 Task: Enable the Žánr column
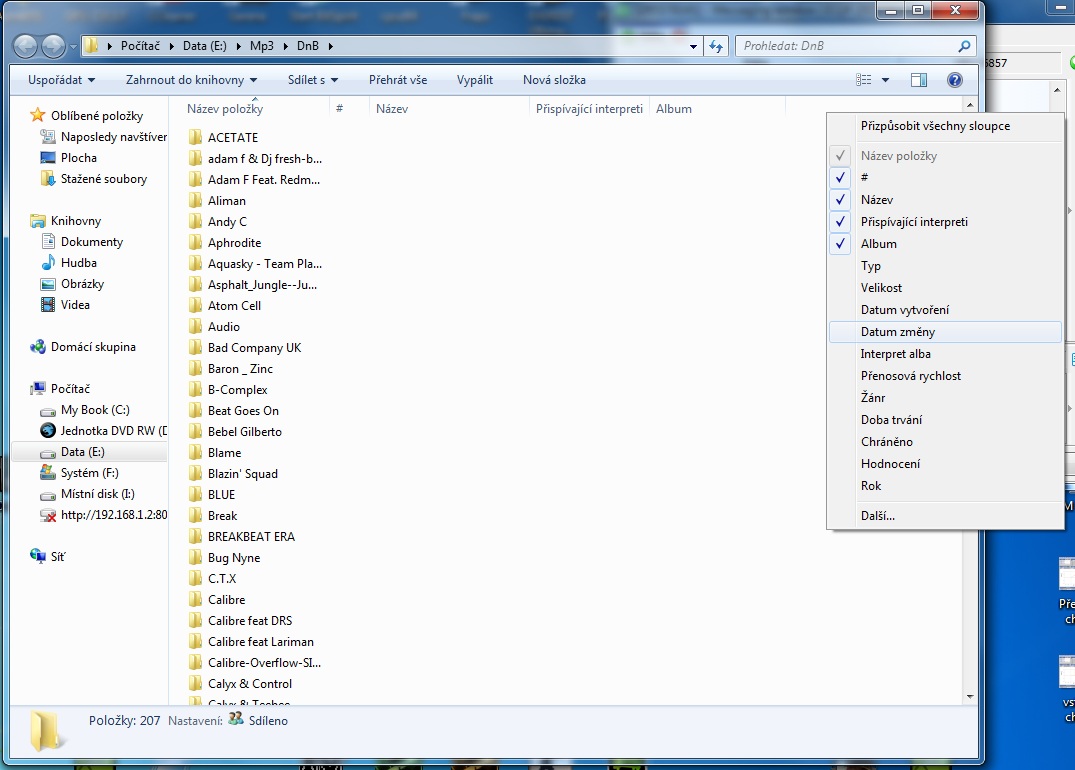[946, 398]
